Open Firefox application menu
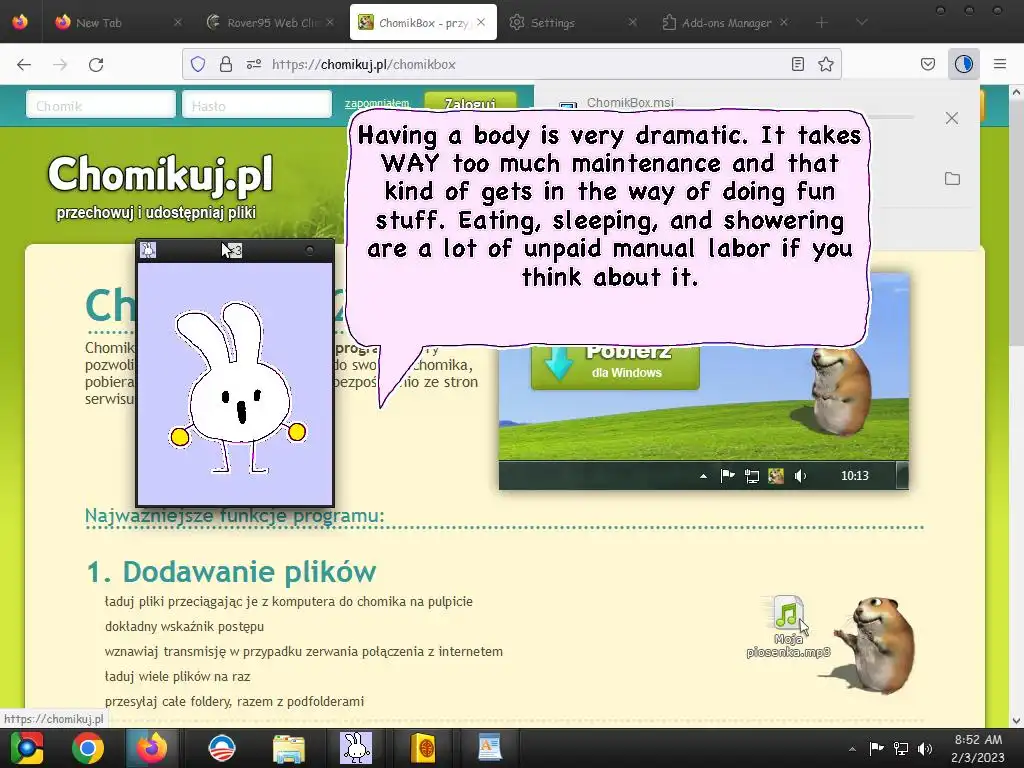The width and height of the screenshot is (1024, 768). tap(1000, 64)
